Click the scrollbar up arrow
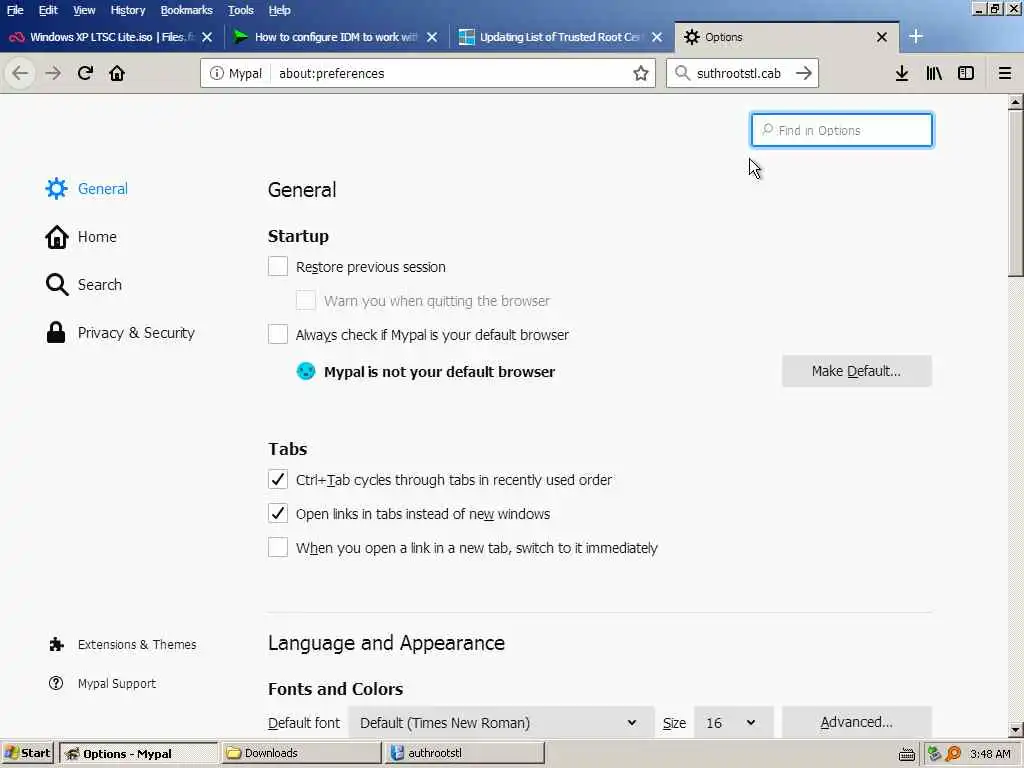1024x768 pixels. pos(1015,102)
